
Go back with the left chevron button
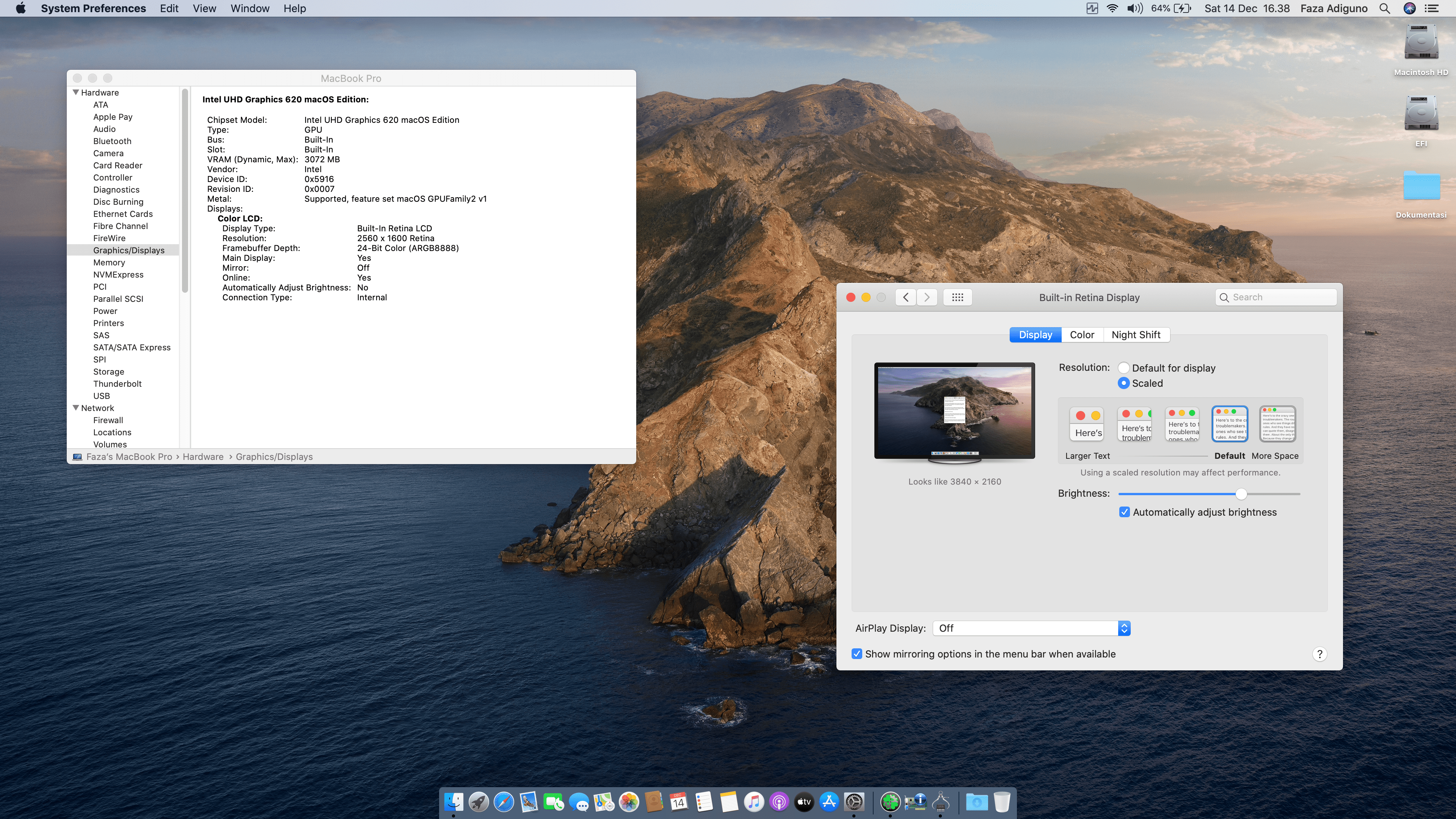point(905,297)
